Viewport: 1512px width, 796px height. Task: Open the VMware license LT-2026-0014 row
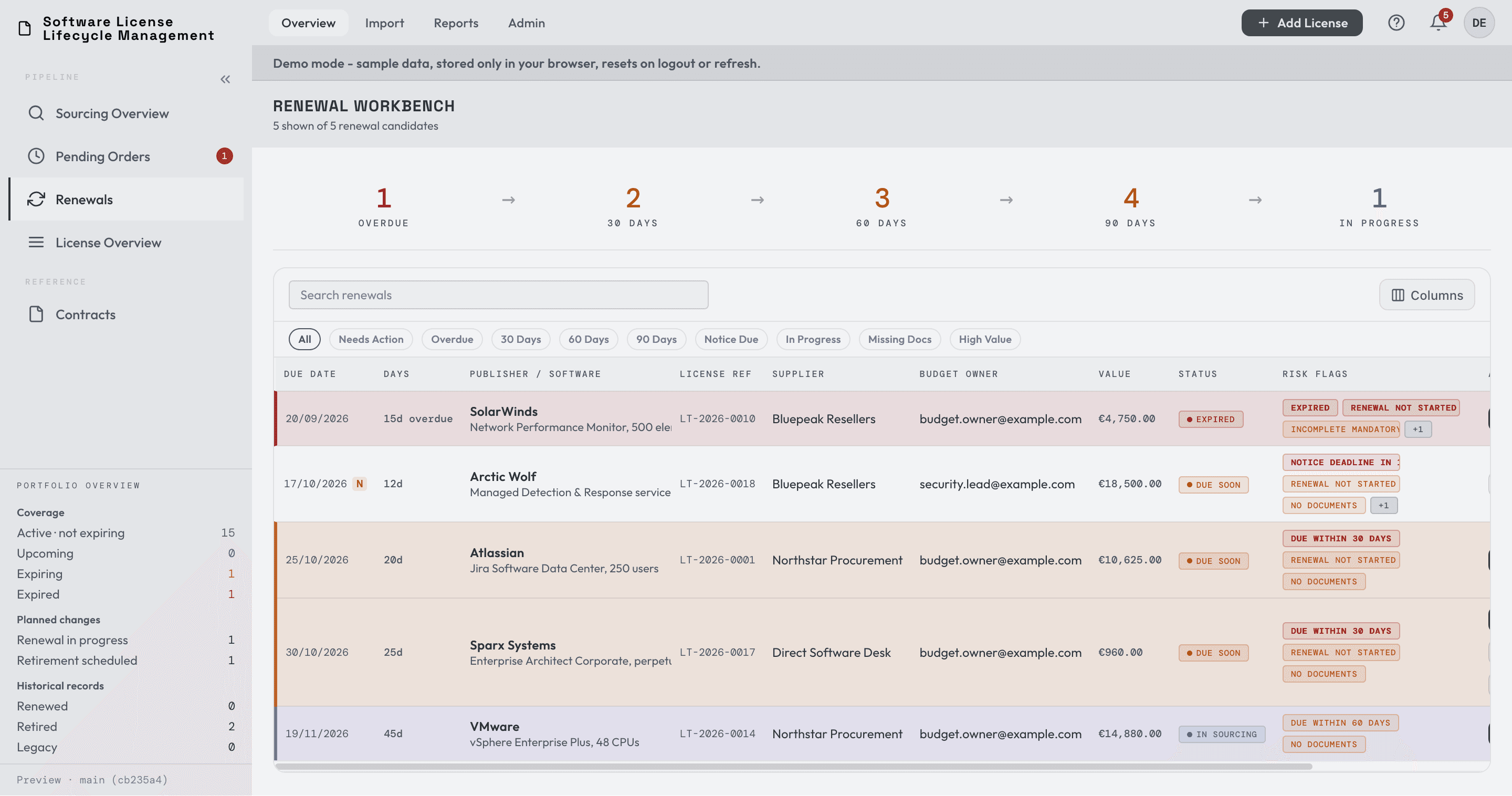point(881,735)
